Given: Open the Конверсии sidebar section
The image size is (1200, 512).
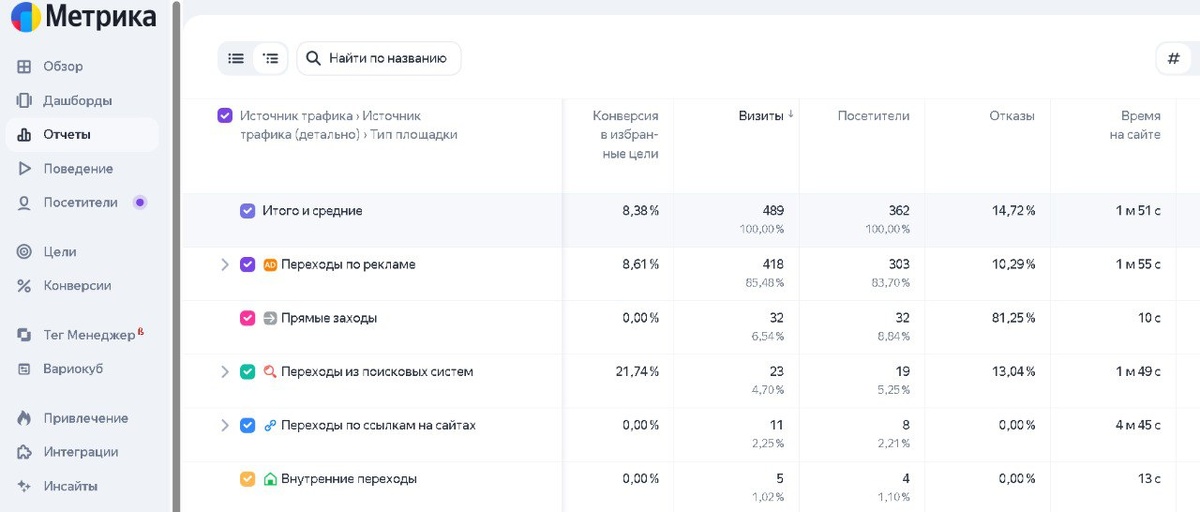Looking at the screenshot, I should coord(77,286).
